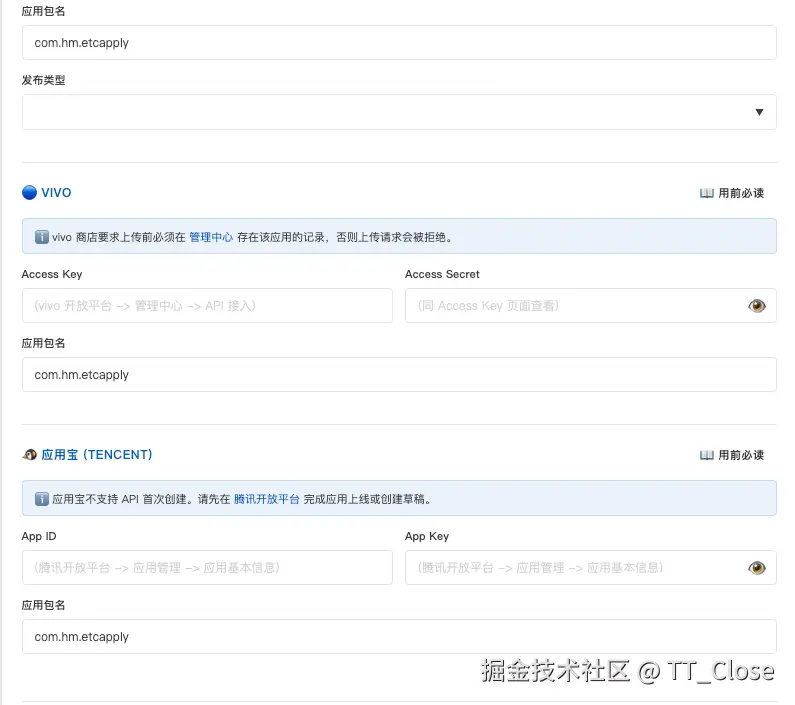Click the dropdown arrow in 发布类型 field
The width and height of the screenshot is (795, 705).
tap(759, 112)
